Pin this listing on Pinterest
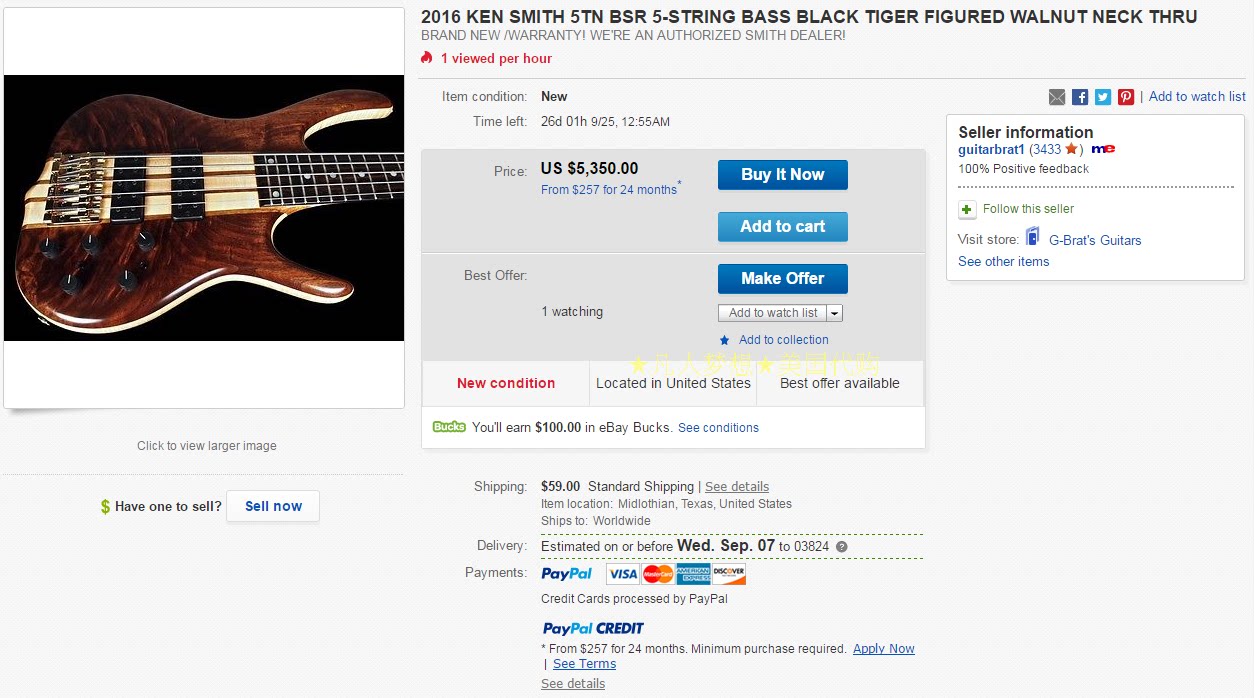The height and width of the screenshot is (698, 1254). [x=1126, y=97]
